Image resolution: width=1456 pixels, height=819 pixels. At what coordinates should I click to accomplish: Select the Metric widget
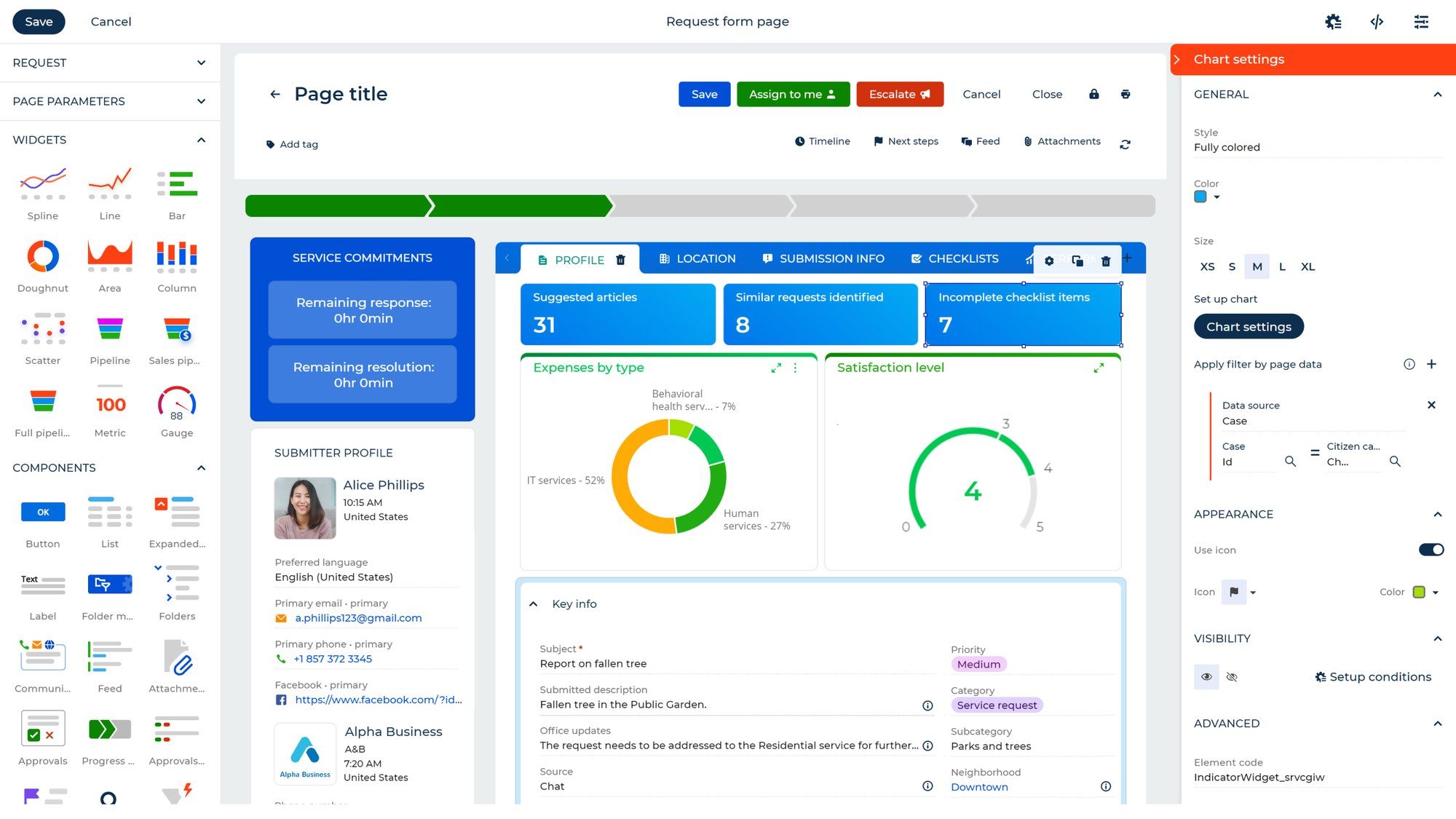point(110,411)
